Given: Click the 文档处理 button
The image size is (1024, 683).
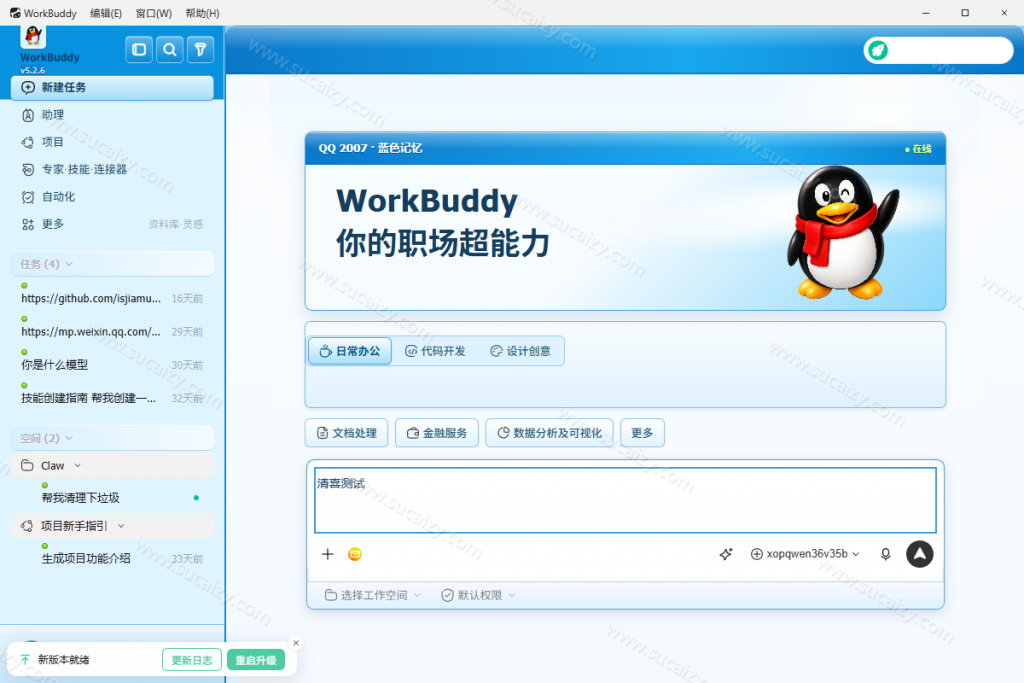Looking at the screenshot, I should tap(347, 433).
